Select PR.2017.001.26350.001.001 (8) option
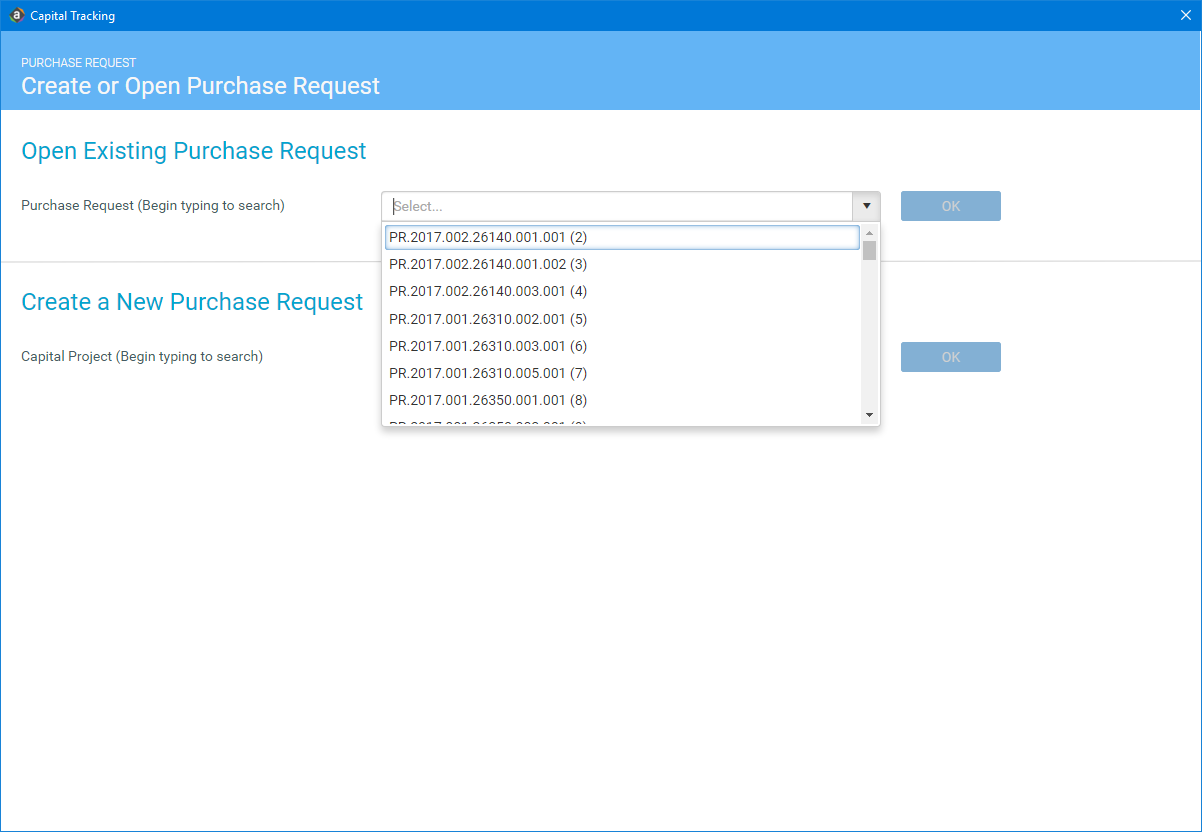 point(488,400)
